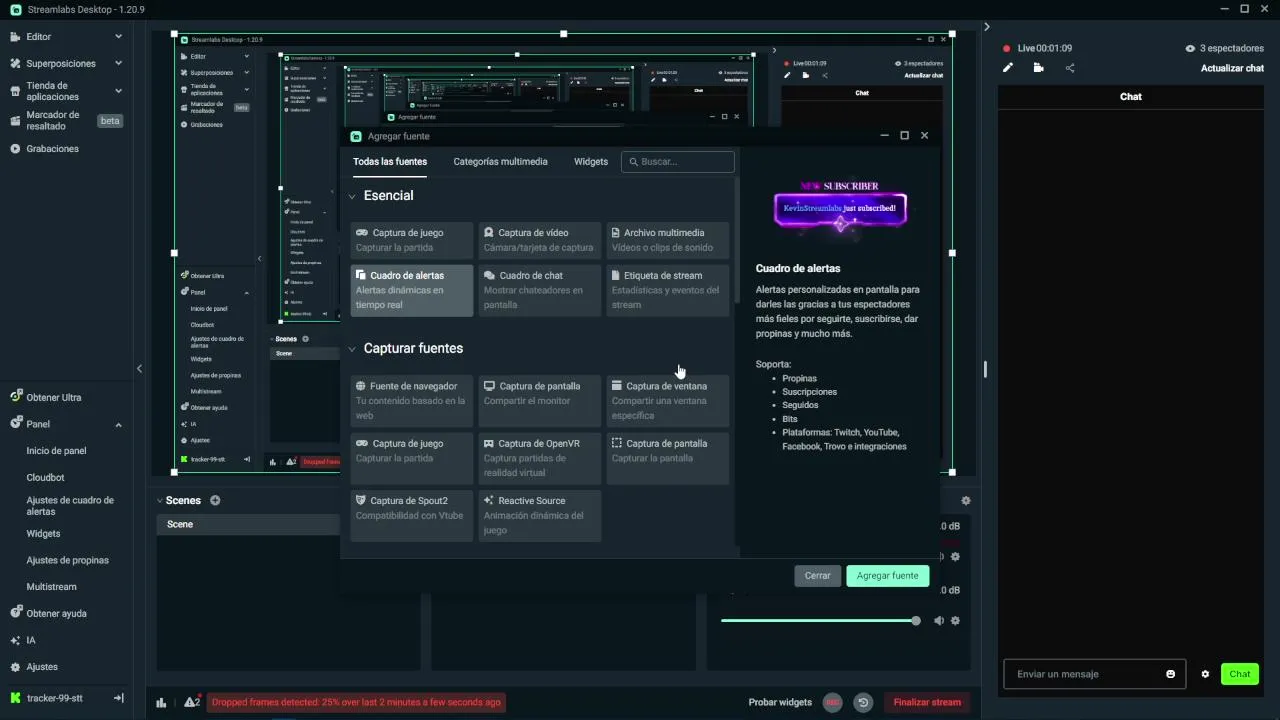The height and width of the screenshot is (720, 1280).
Task: Select Captura de ventana source card
Action: [x=668, y=401]
